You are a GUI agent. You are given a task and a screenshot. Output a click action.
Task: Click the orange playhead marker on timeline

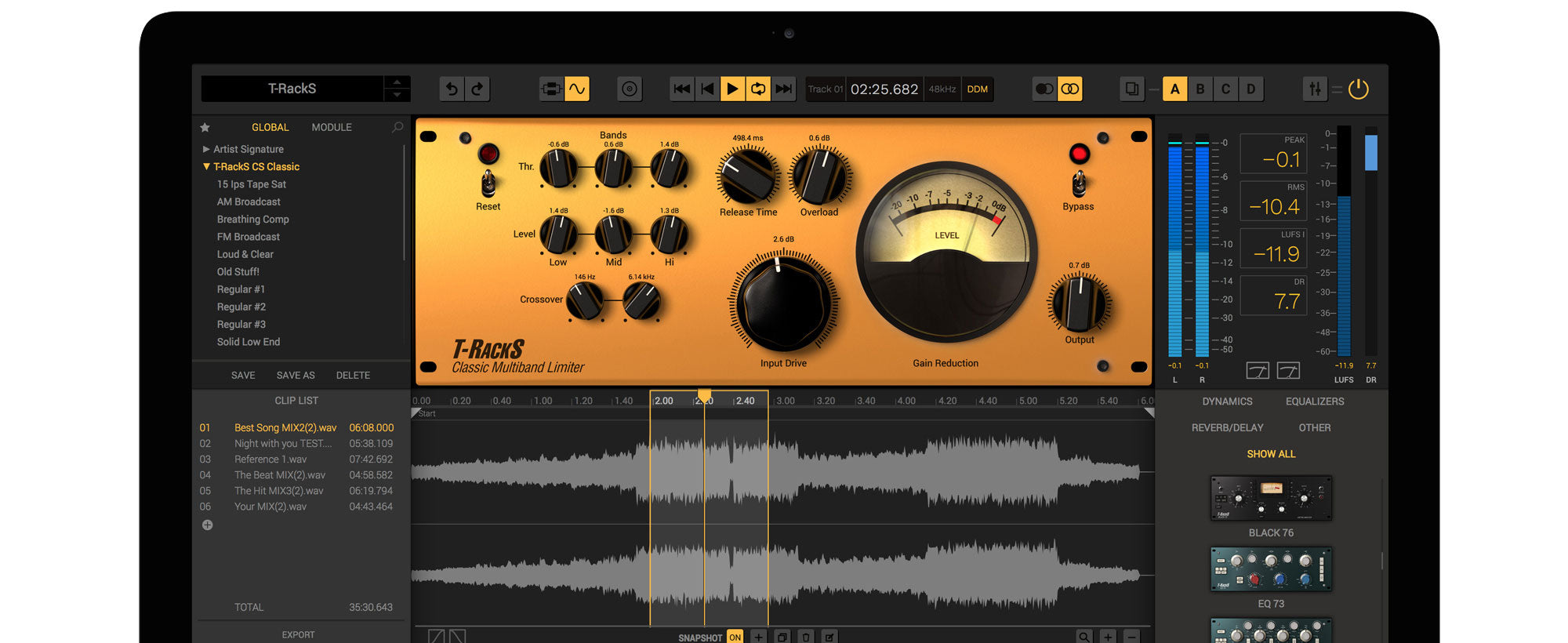tap(704, 396)
